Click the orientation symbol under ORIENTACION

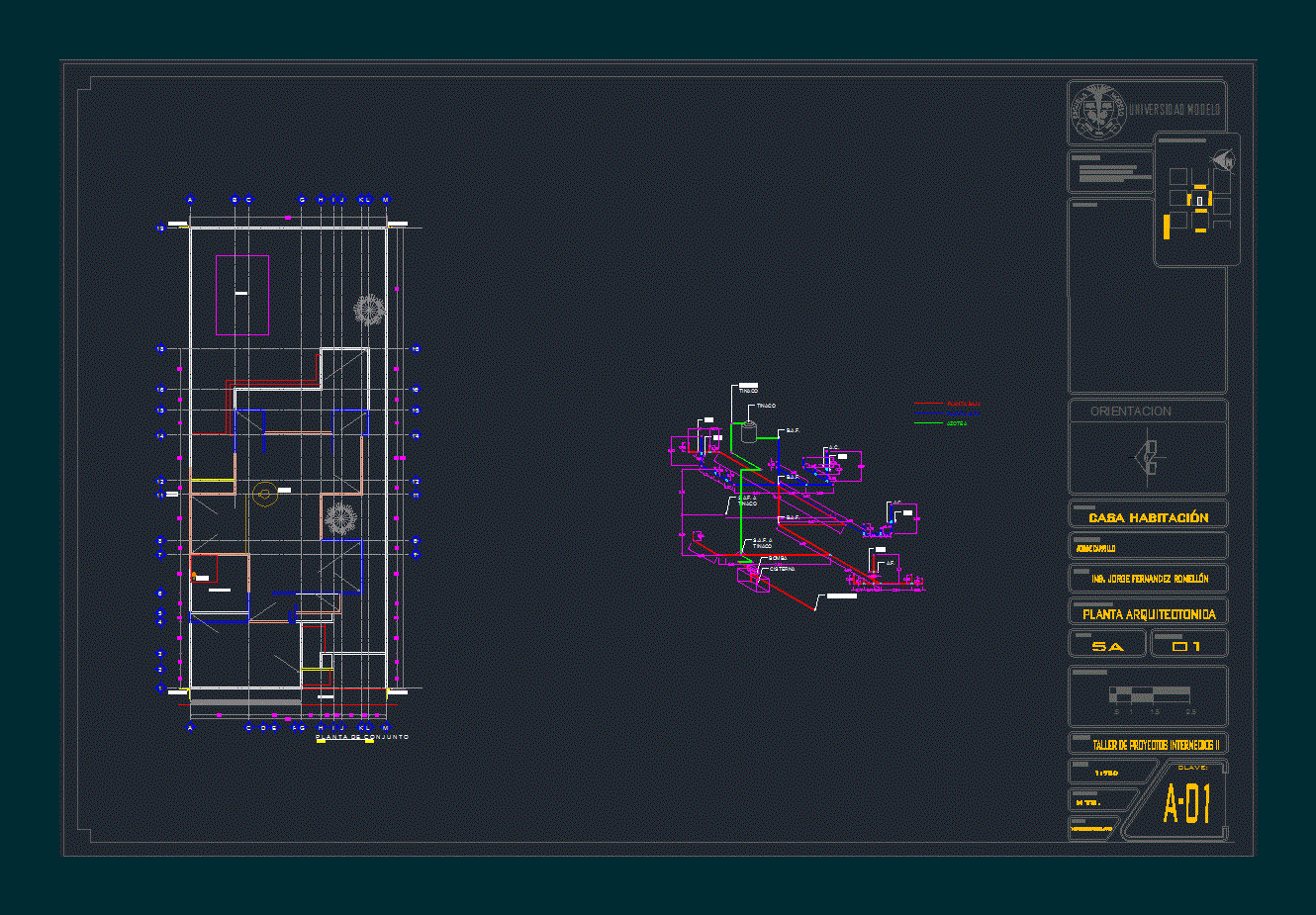pyautogui.click(x=1148, y=457)
